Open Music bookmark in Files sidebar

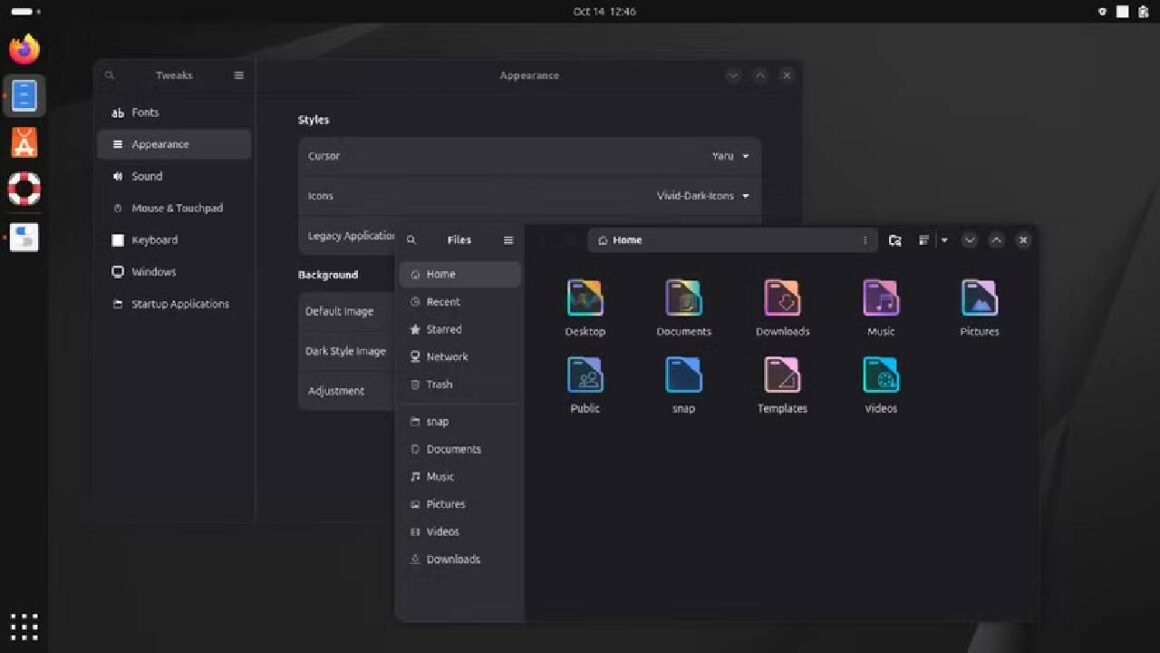tap(460, 476)
